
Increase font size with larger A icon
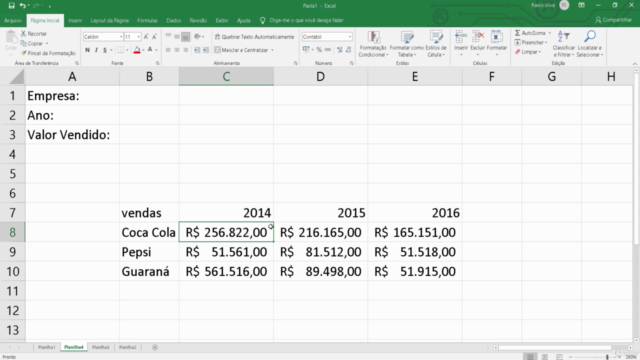[x=146, y=37]
